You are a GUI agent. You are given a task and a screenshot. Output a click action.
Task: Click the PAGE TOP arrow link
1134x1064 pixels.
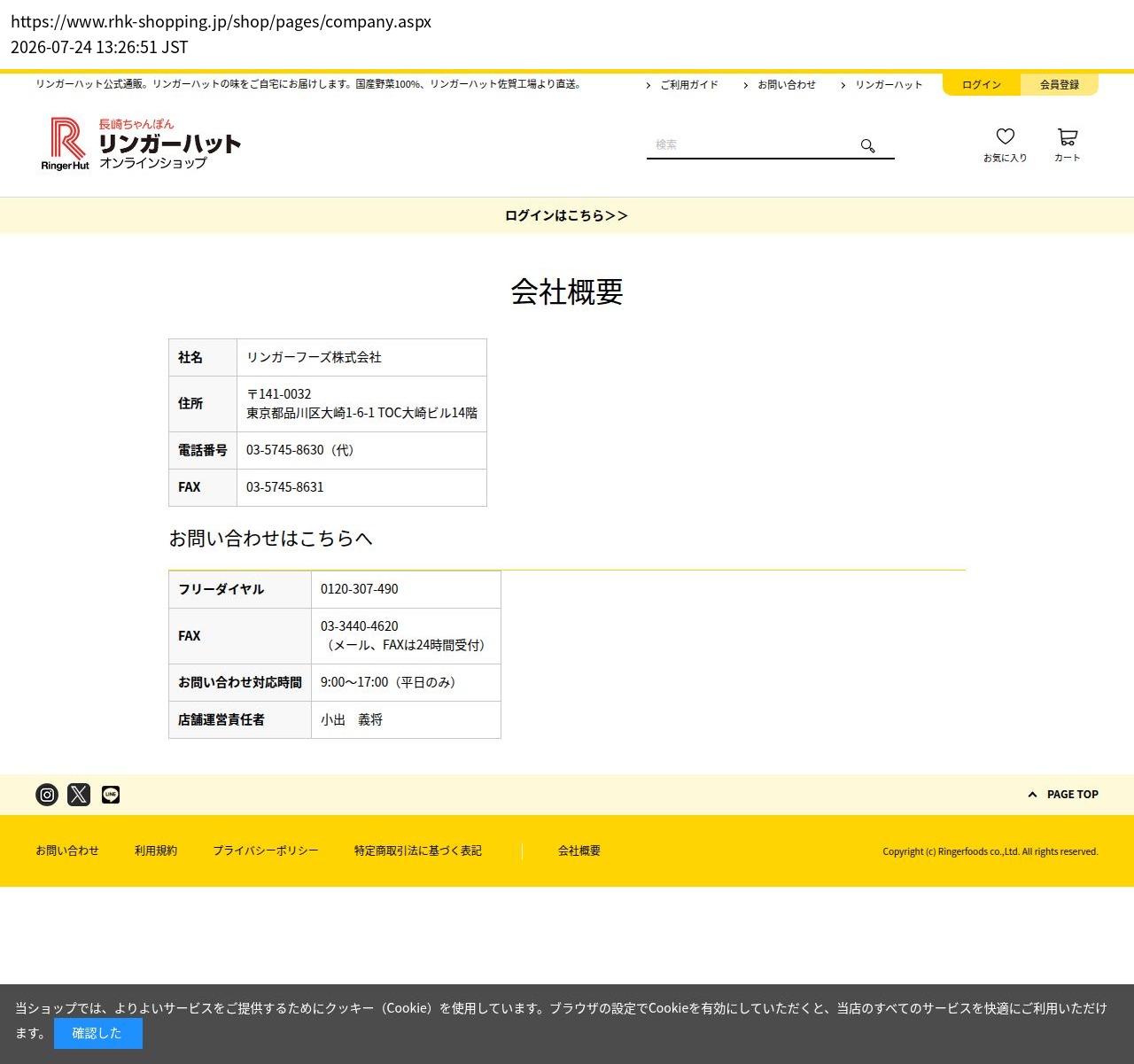1063,795
